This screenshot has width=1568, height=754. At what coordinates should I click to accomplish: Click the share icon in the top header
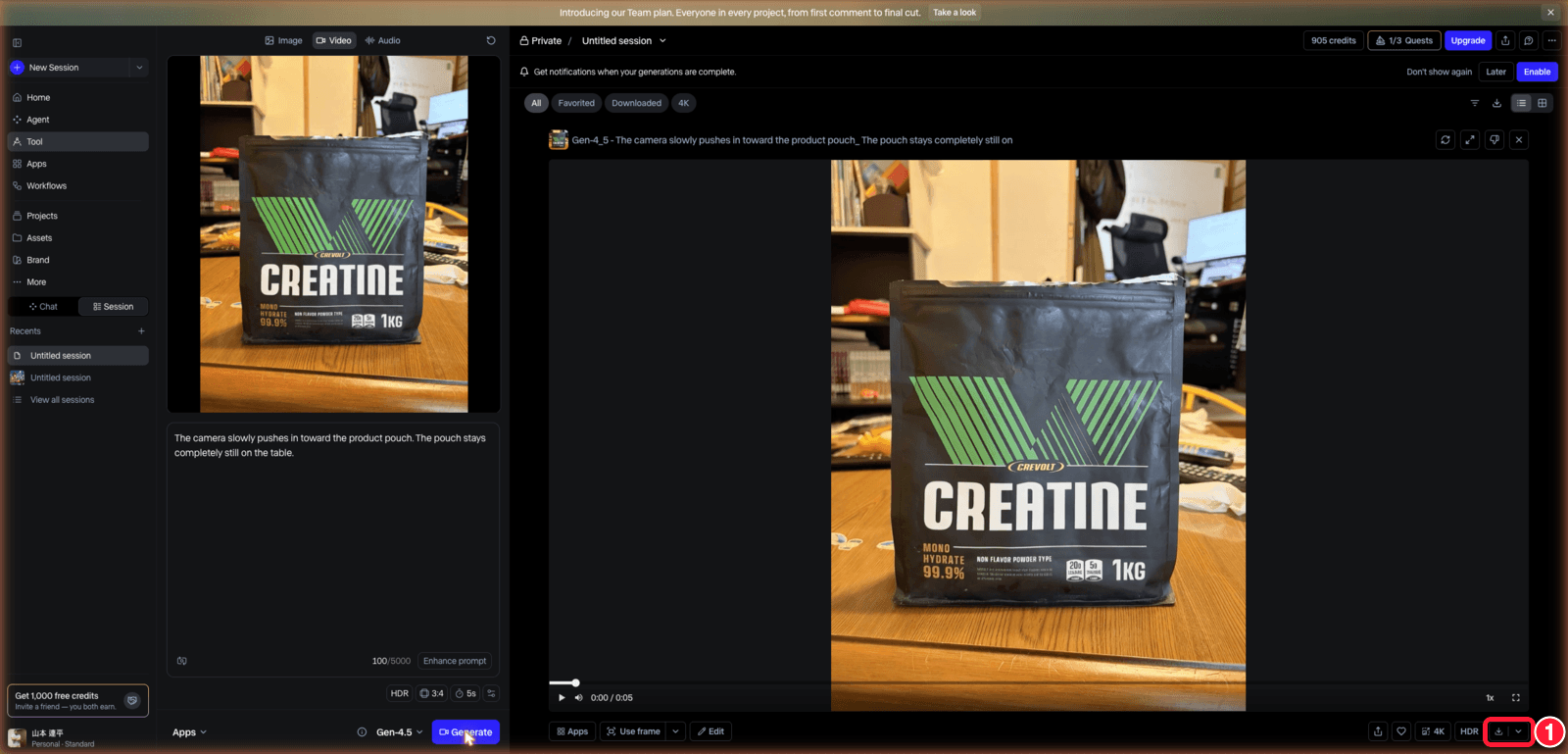[x=1505, y=40]
